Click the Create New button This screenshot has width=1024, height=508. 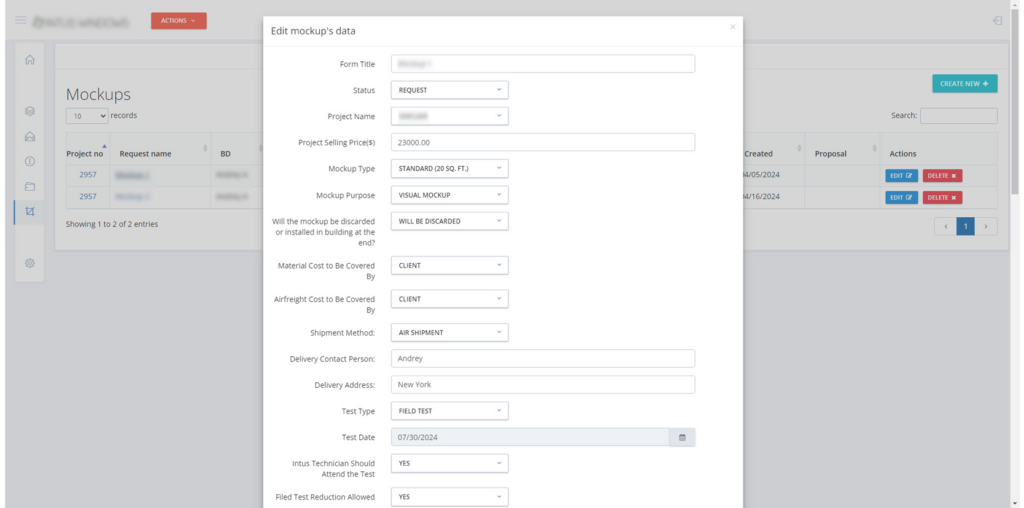[x=964, y=84]
